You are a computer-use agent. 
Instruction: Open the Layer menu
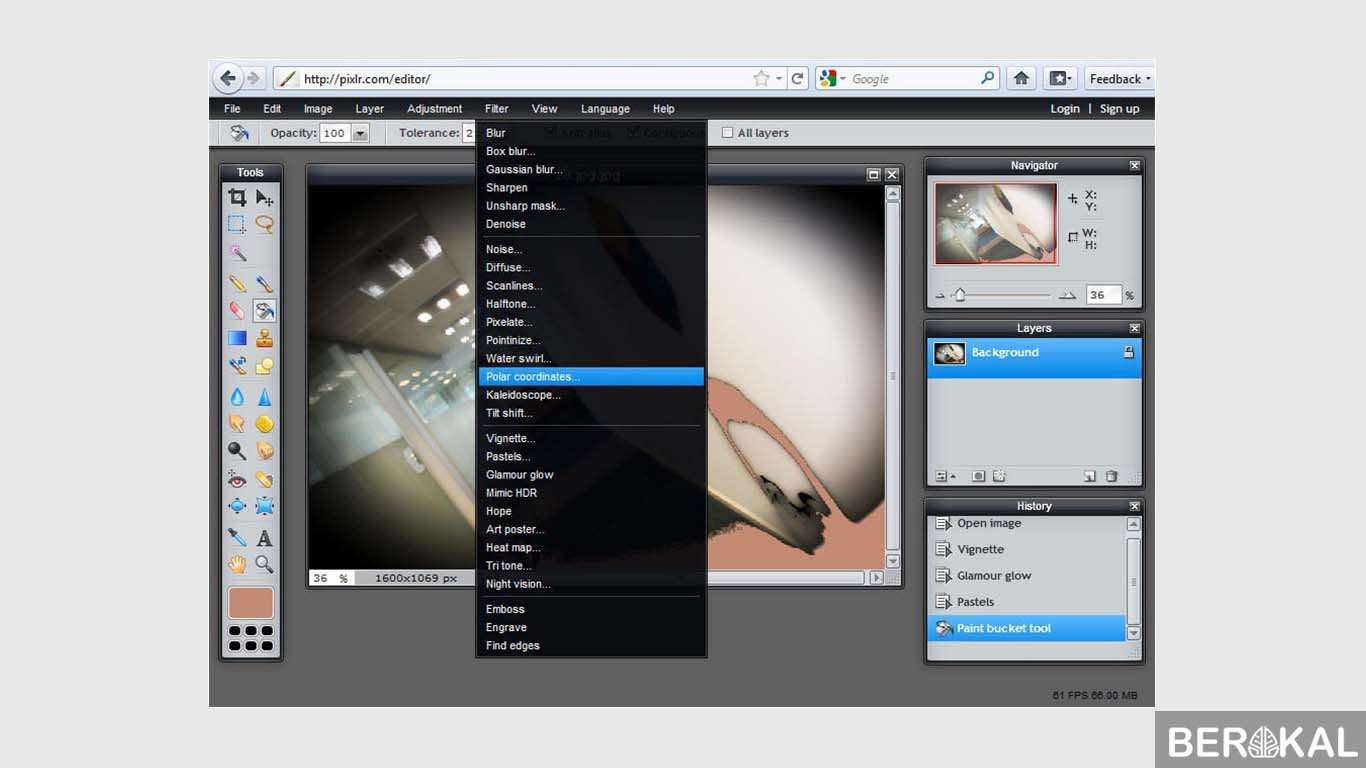point(369,109)
